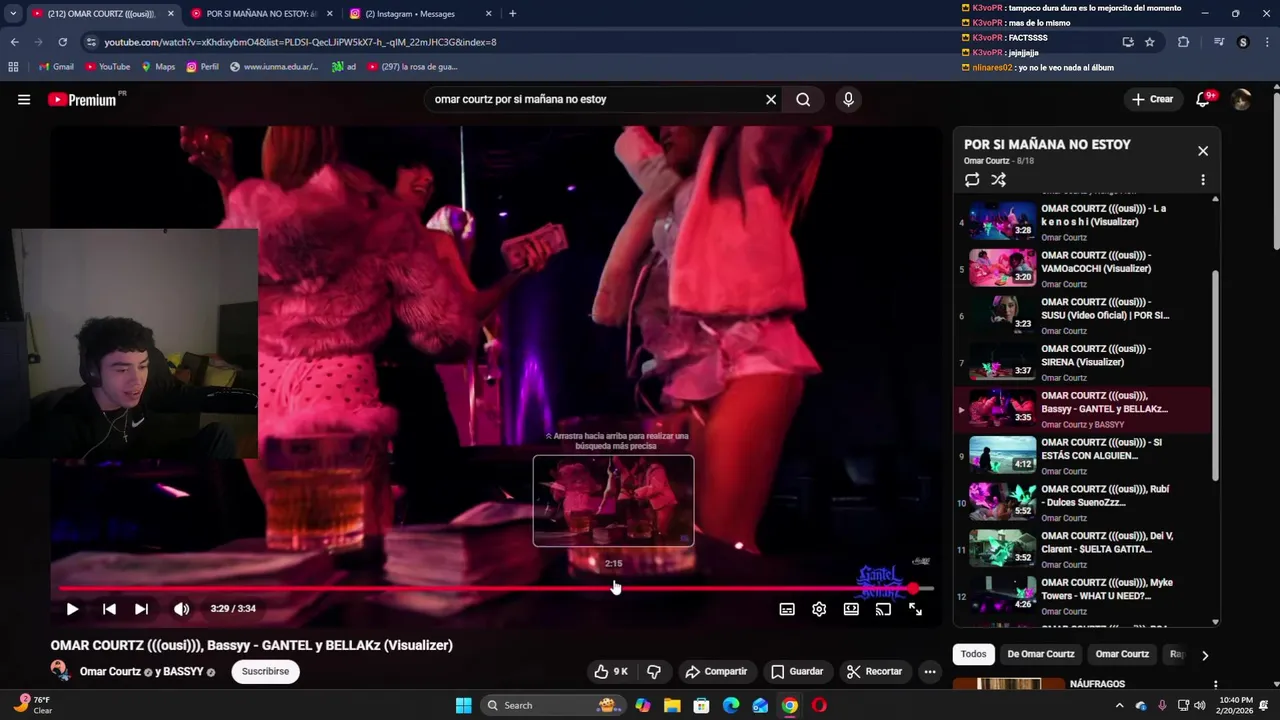1280x720 pixels.
Task: Play playlist item VAMOaCOCHI (Visualizer)
Action: [x=1083, y=269]
